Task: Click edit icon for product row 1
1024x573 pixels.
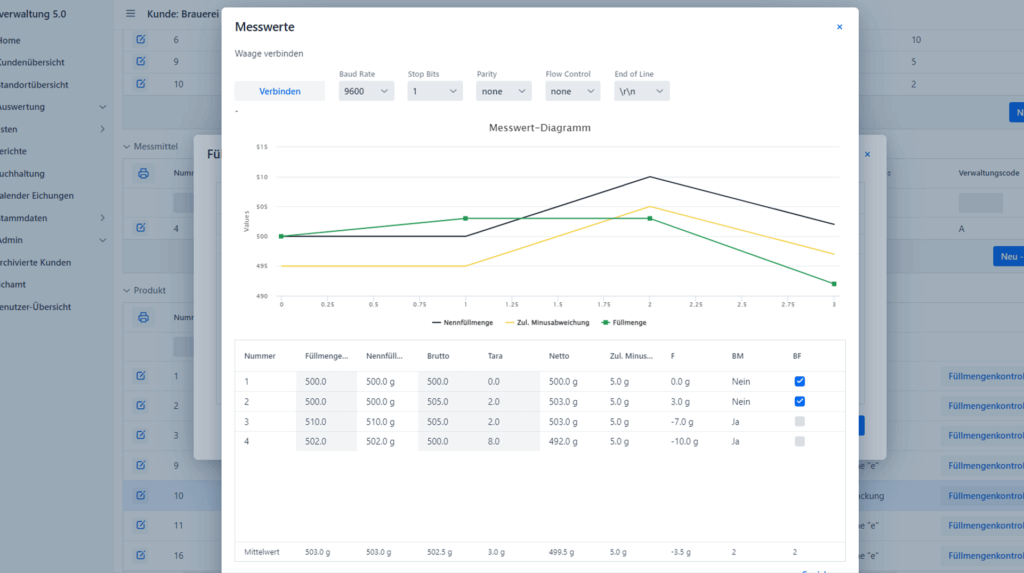Action: tap(141, 376)
